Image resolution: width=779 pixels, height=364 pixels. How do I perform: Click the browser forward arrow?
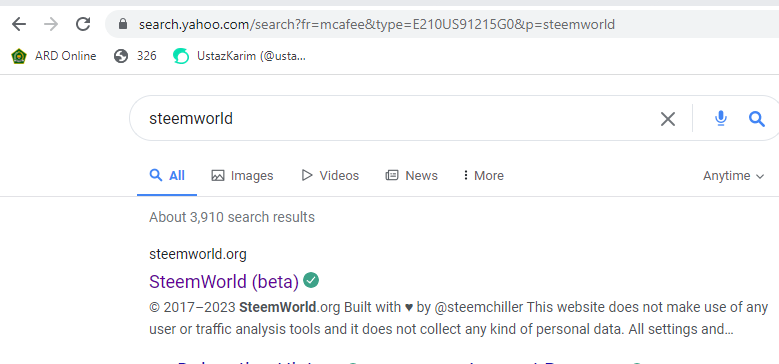point(51,24)
